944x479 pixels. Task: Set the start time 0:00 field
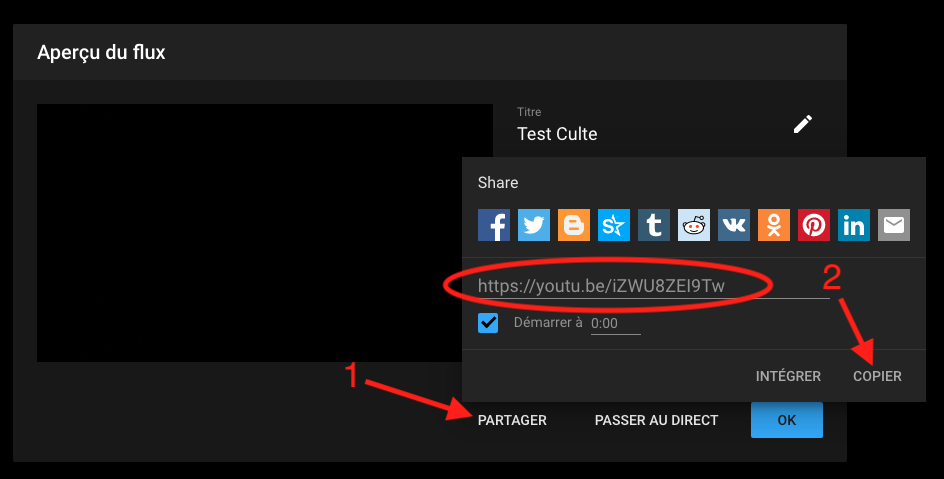[615, 324]
